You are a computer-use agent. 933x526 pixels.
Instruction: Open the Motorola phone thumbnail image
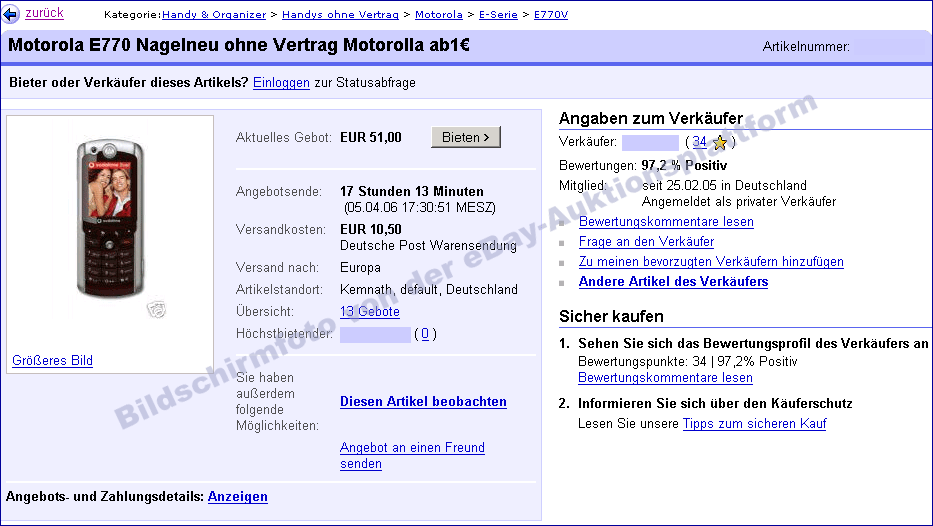point(110,218)
